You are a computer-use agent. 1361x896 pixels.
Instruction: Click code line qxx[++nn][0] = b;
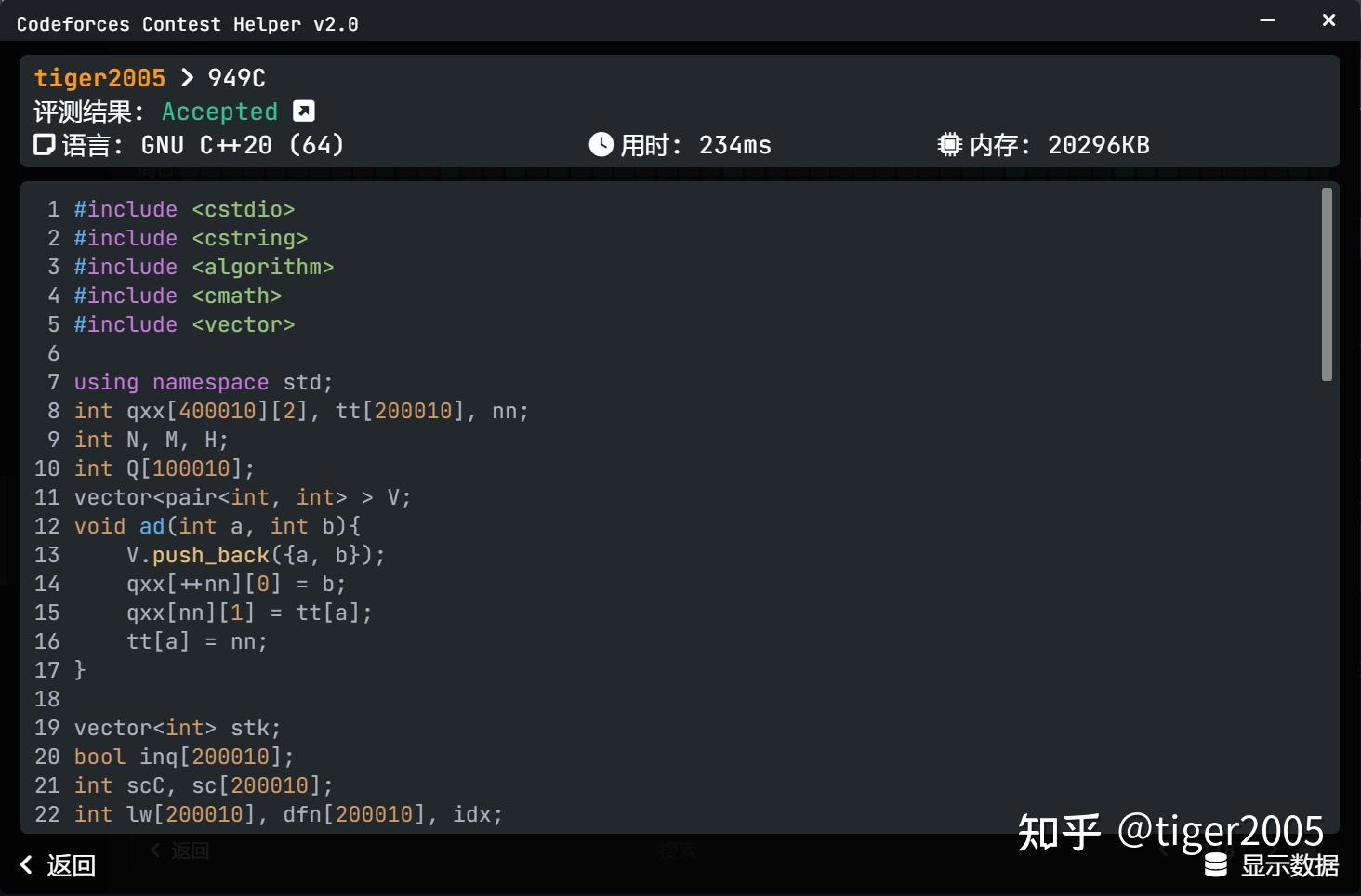coord(236,584)
